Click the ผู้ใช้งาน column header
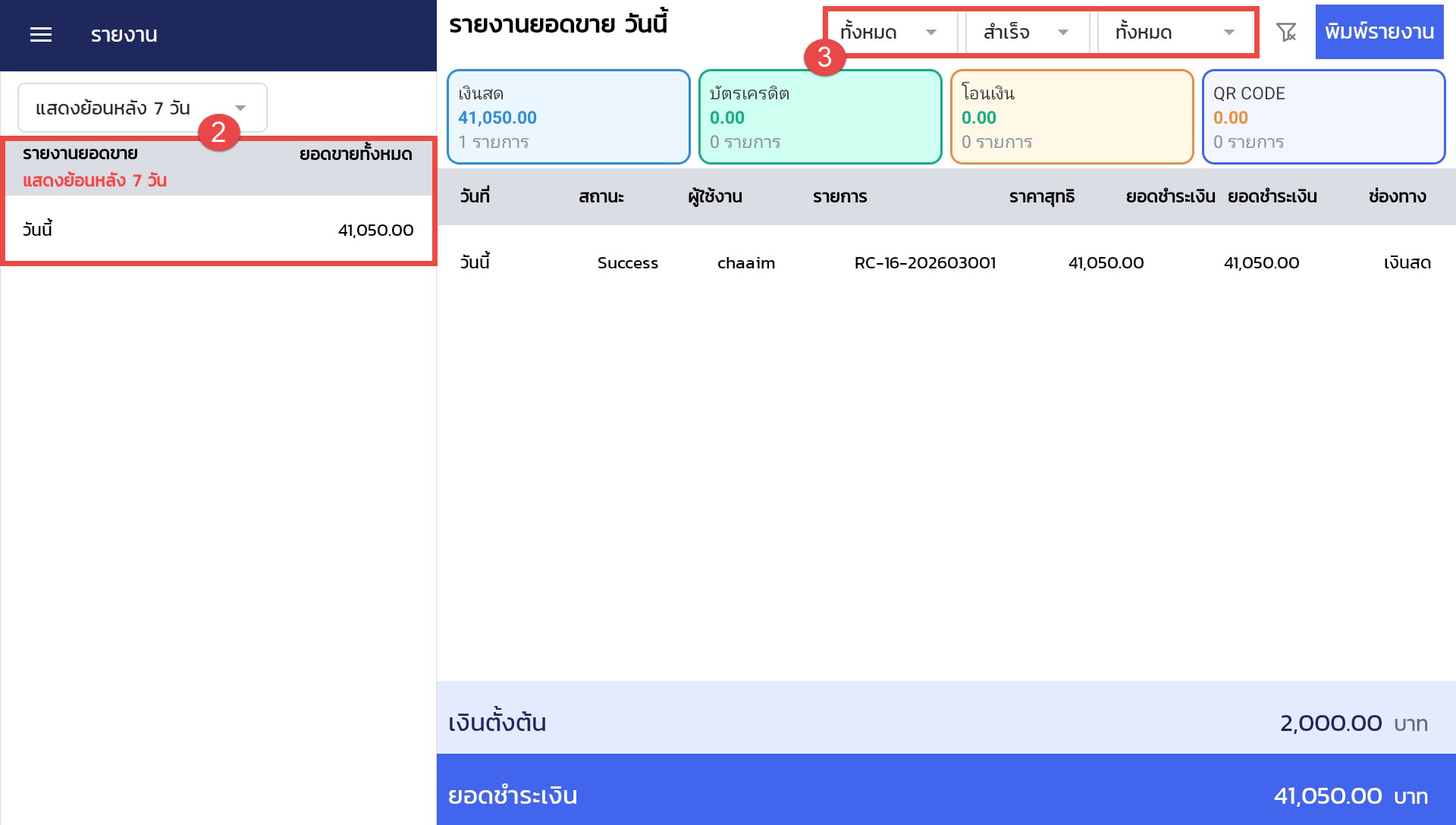Viewport: 1456px width, 825px height. 714,197
